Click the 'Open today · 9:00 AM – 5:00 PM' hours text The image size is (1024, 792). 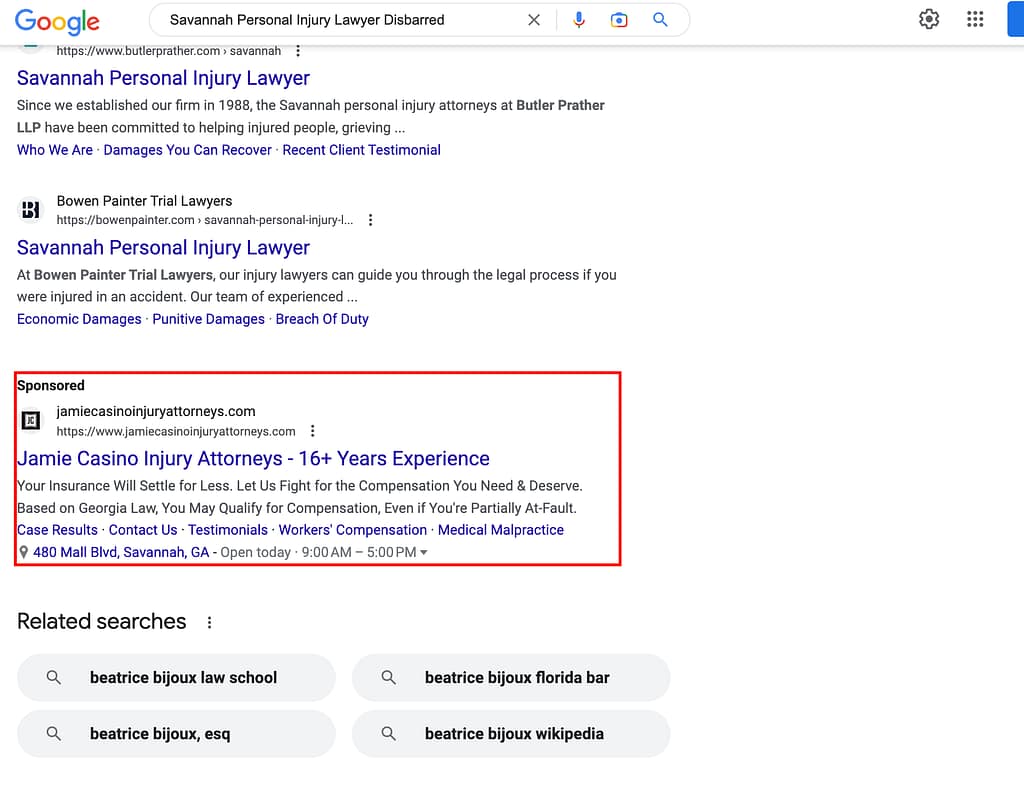point(318,552)
